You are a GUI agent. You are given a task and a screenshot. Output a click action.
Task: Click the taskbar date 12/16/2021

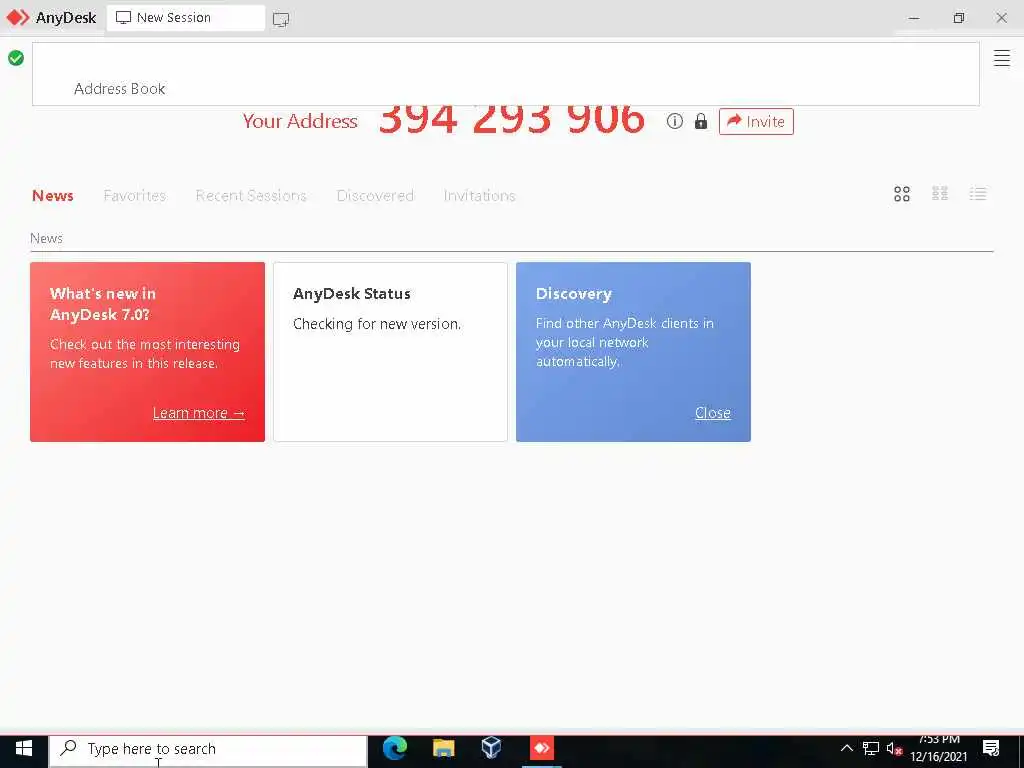coord(938,756)
